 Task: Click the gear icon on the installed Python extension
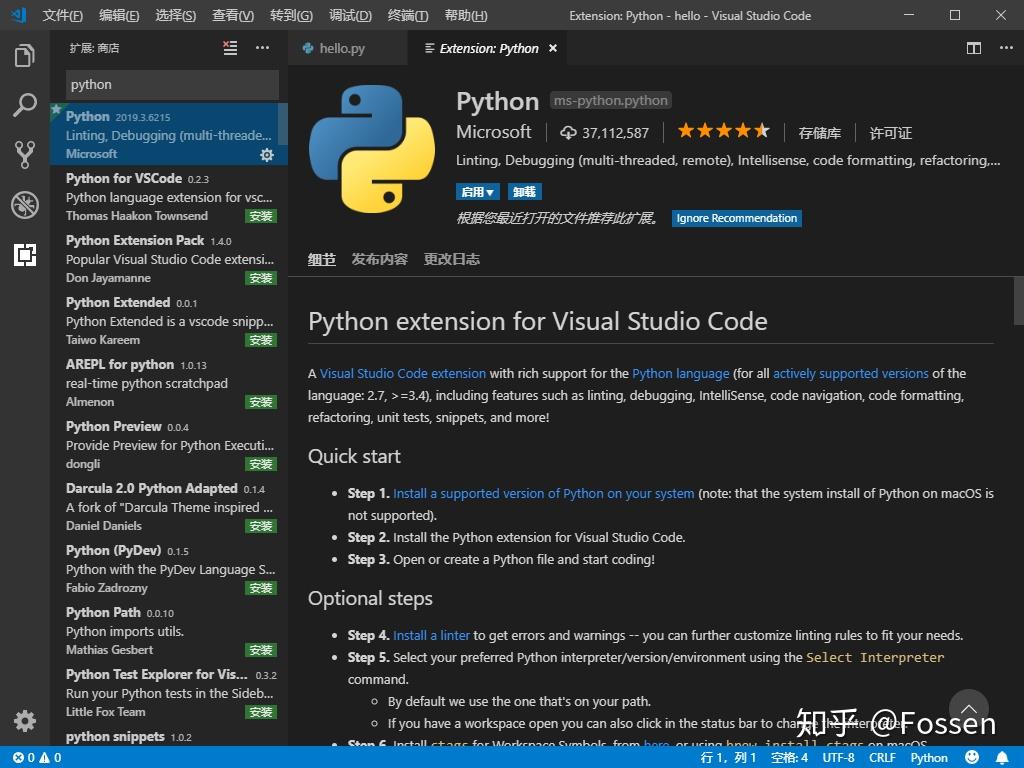266,155
